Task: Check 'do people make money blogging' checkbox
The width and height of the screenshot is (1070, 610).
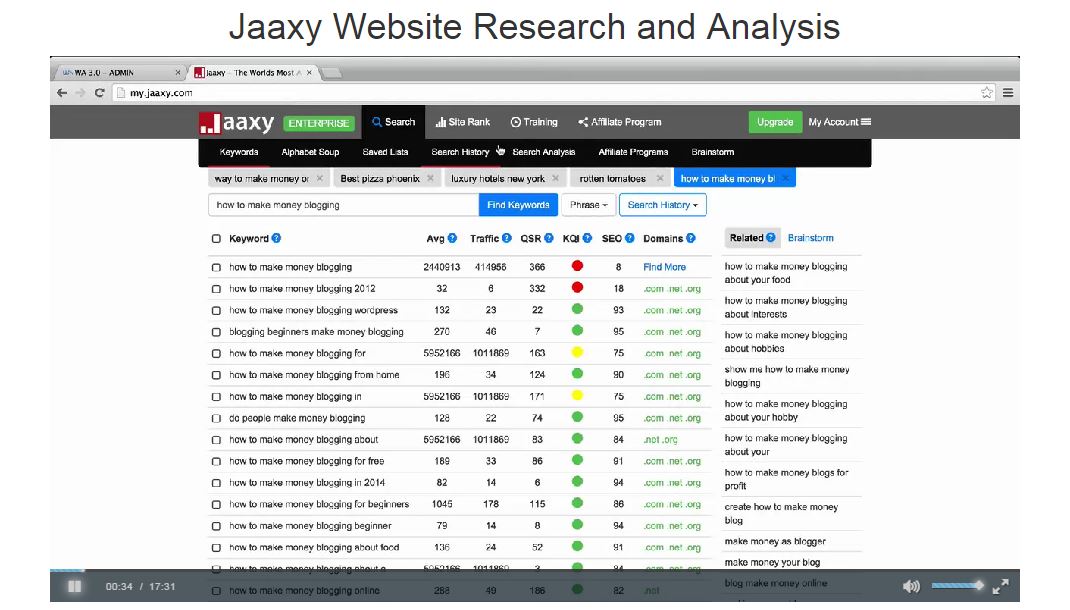Action: point(216,418)
